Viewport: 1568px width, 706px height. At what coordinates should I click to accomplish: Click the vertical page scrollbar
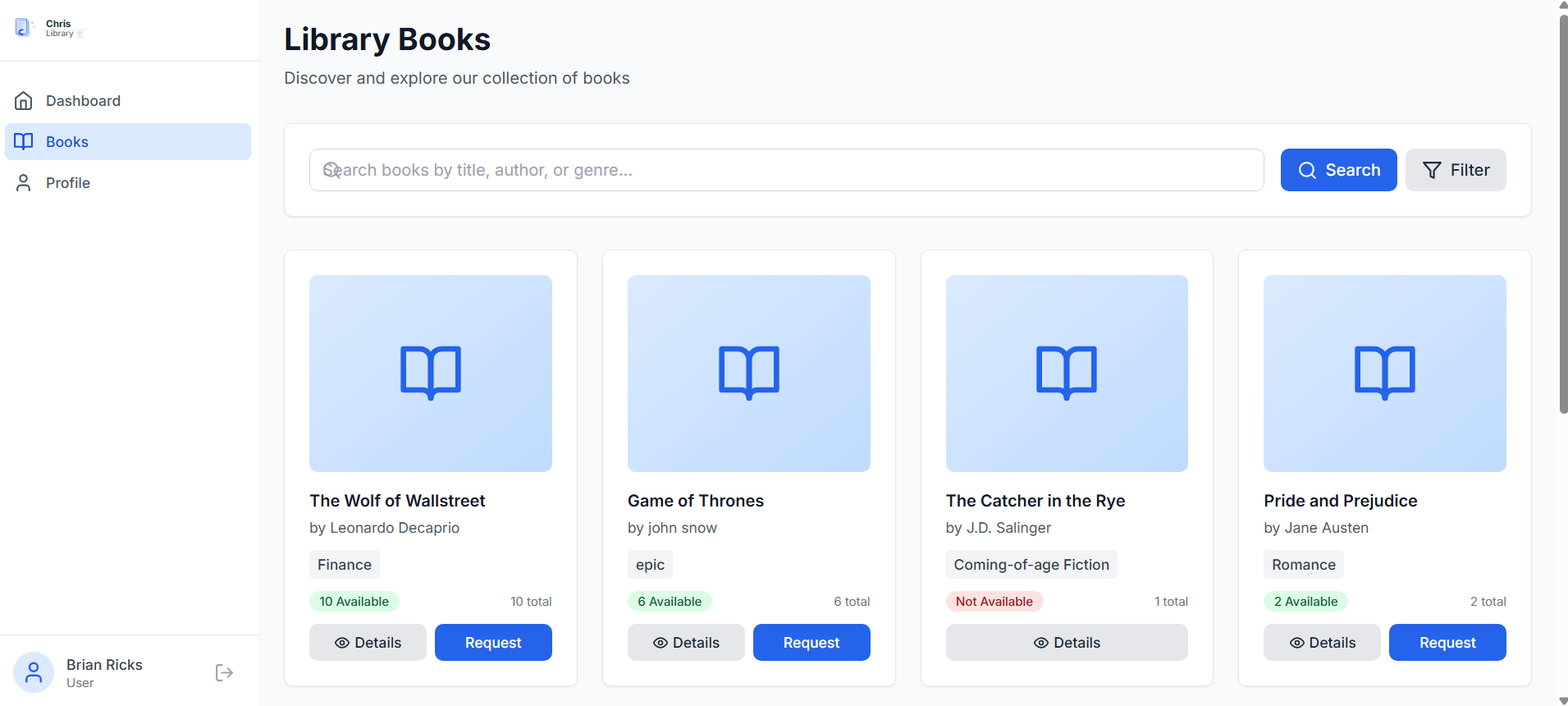(1563, 213)
